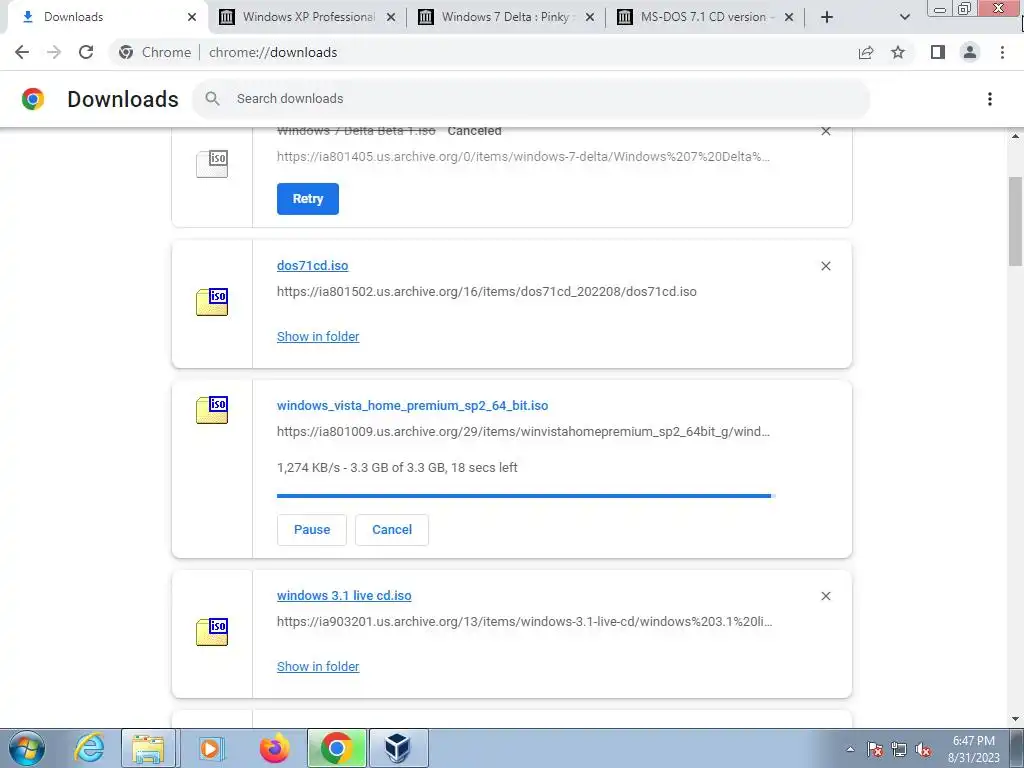Go back using the browser back arrow
This screenshot has width=1024, height=768.
pos(22,52)
